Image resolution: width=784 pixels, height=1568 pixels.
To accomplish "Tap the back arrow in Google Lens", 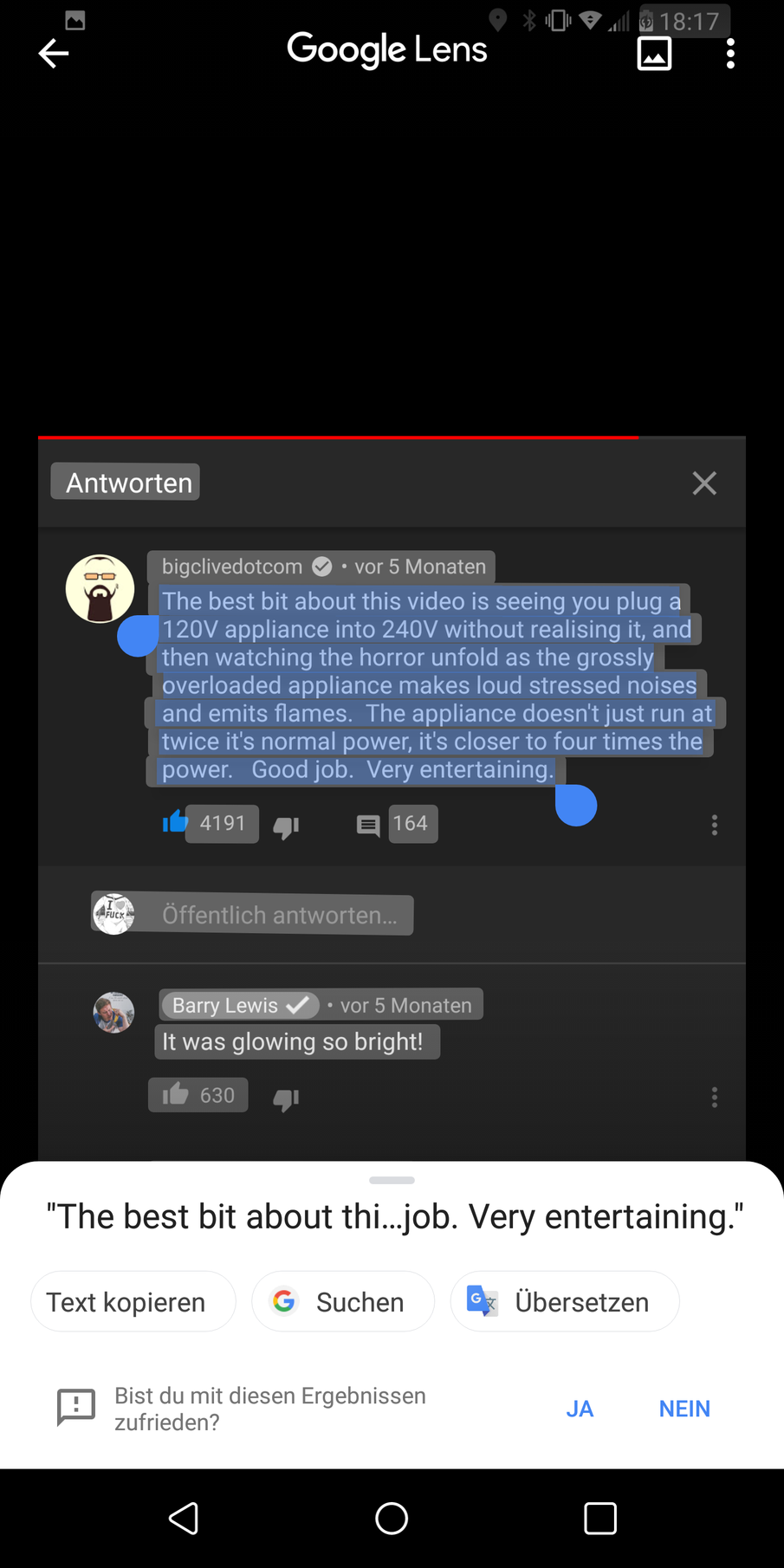I will click(54, 54).
